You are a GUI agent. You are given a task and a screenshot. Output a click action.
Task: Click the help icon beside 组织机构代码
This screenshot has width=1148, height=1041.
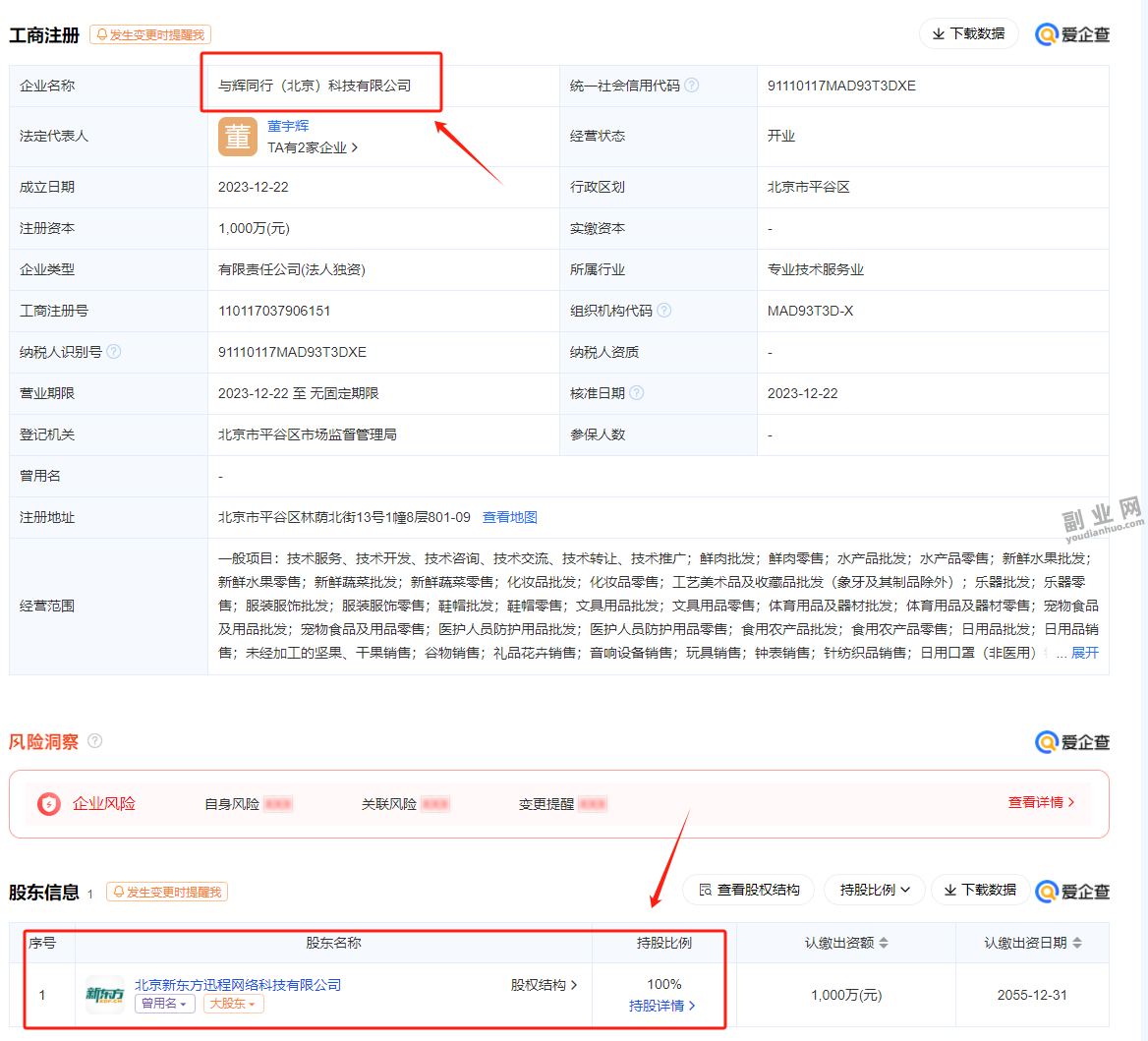coord(664,311)
